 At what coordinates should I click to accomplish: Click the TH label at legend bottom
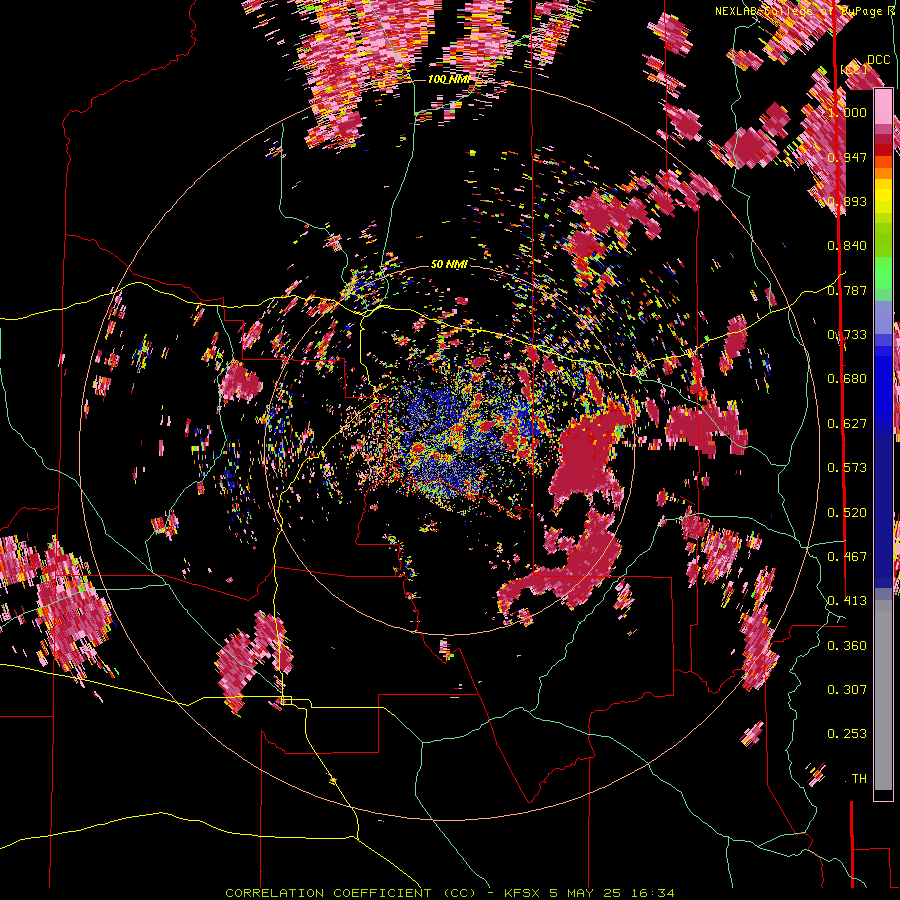pyautogui.click(x=859, y=779)
